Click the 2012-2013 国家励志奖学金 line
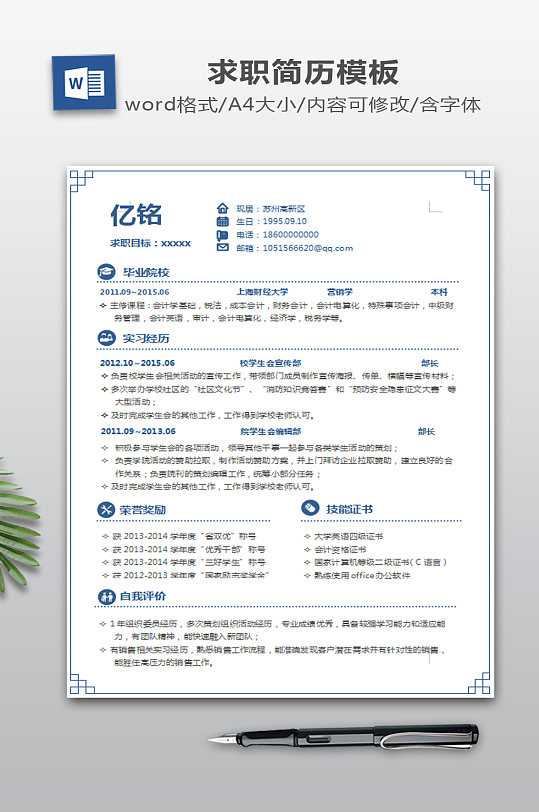The height and width of the screenshot is (812, 539). pos(185,575)
